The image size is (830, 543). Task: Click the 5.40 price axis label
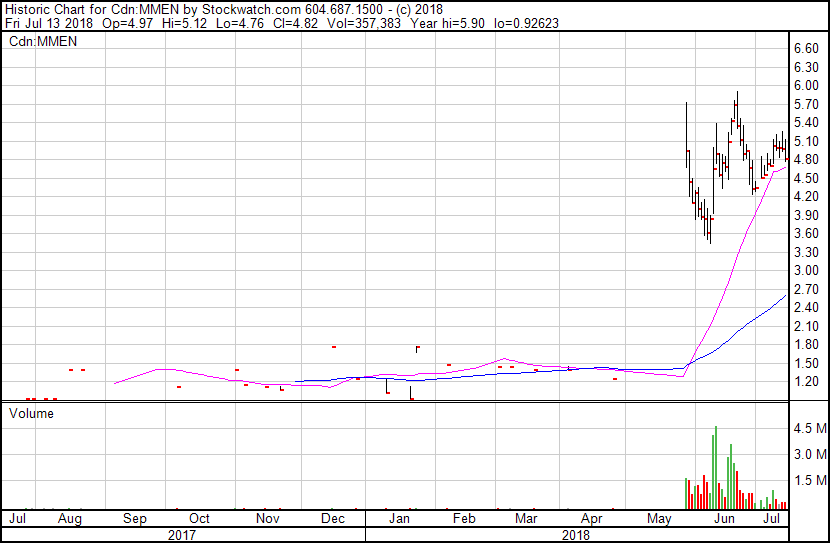806,123
